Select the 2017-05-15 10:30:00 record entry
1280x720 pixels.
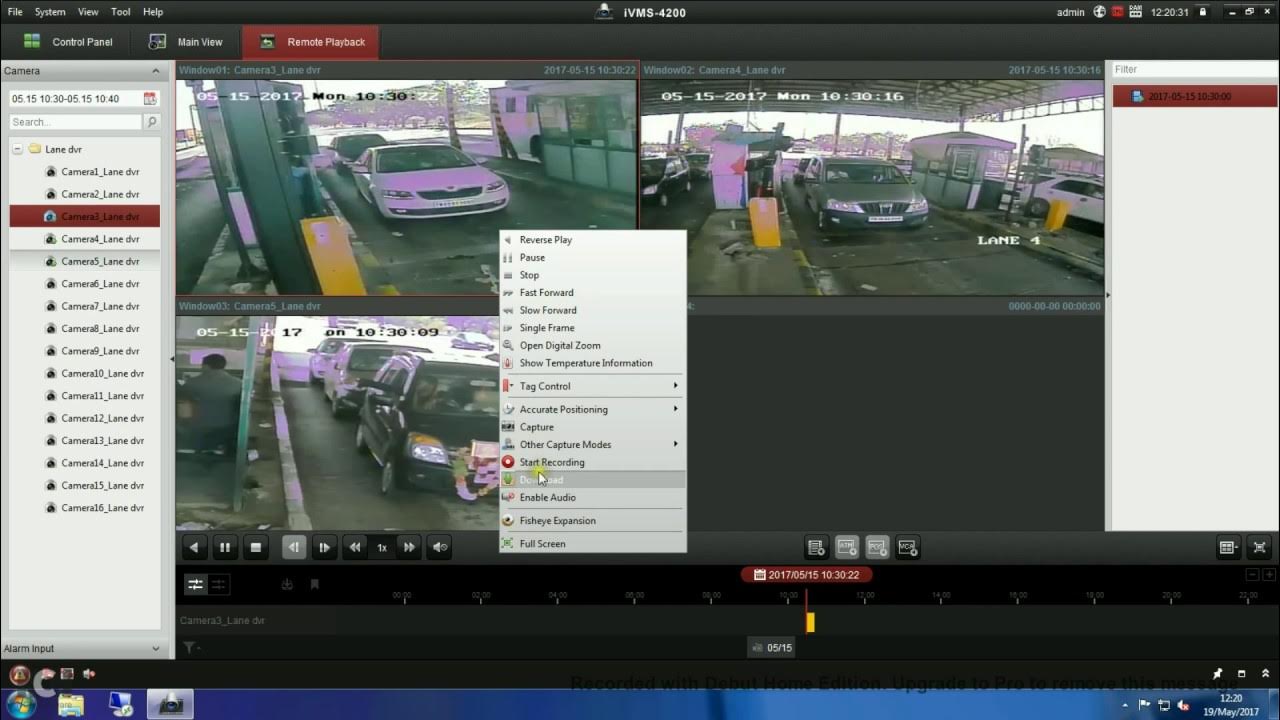1195,96
